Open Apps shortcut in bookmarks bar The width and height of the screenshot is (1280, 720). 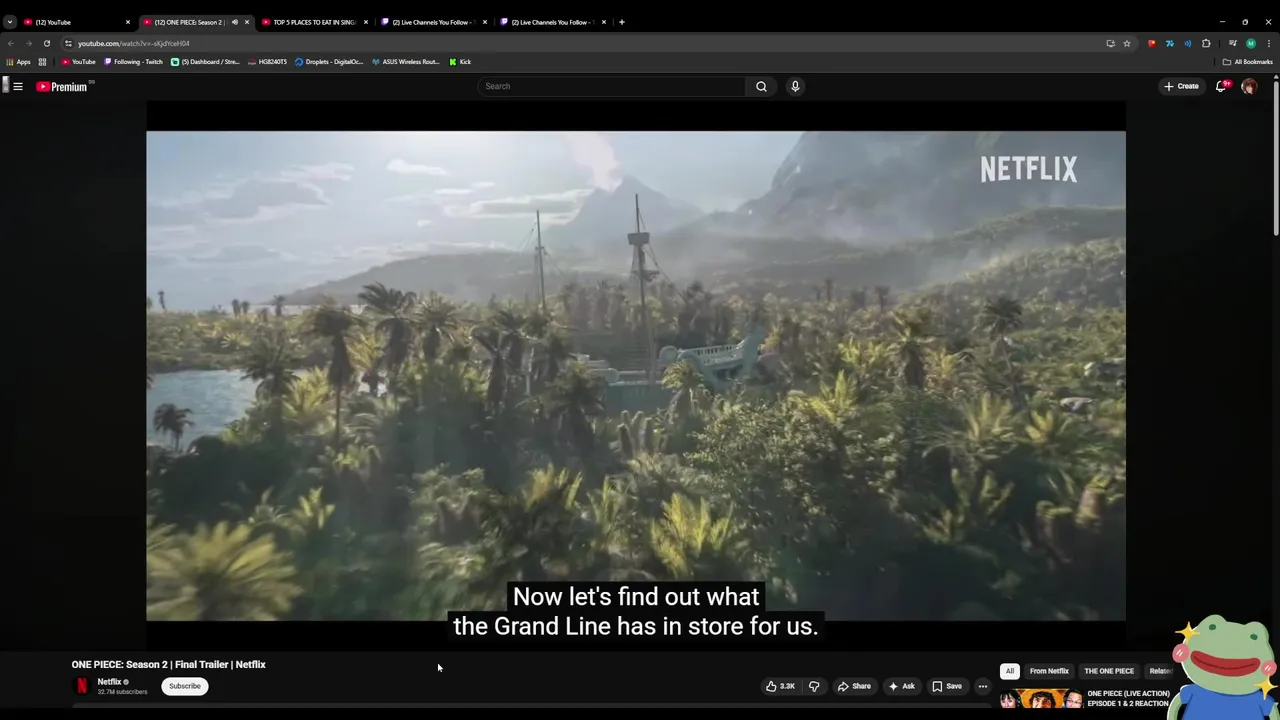click(18, 62)
